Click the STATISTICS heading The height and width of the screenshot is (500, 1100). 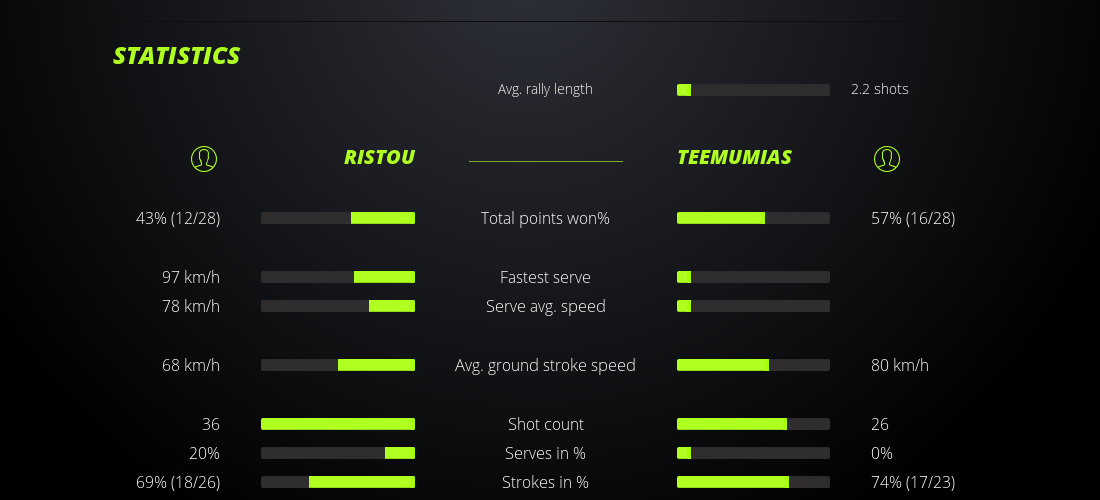point(177,56)
